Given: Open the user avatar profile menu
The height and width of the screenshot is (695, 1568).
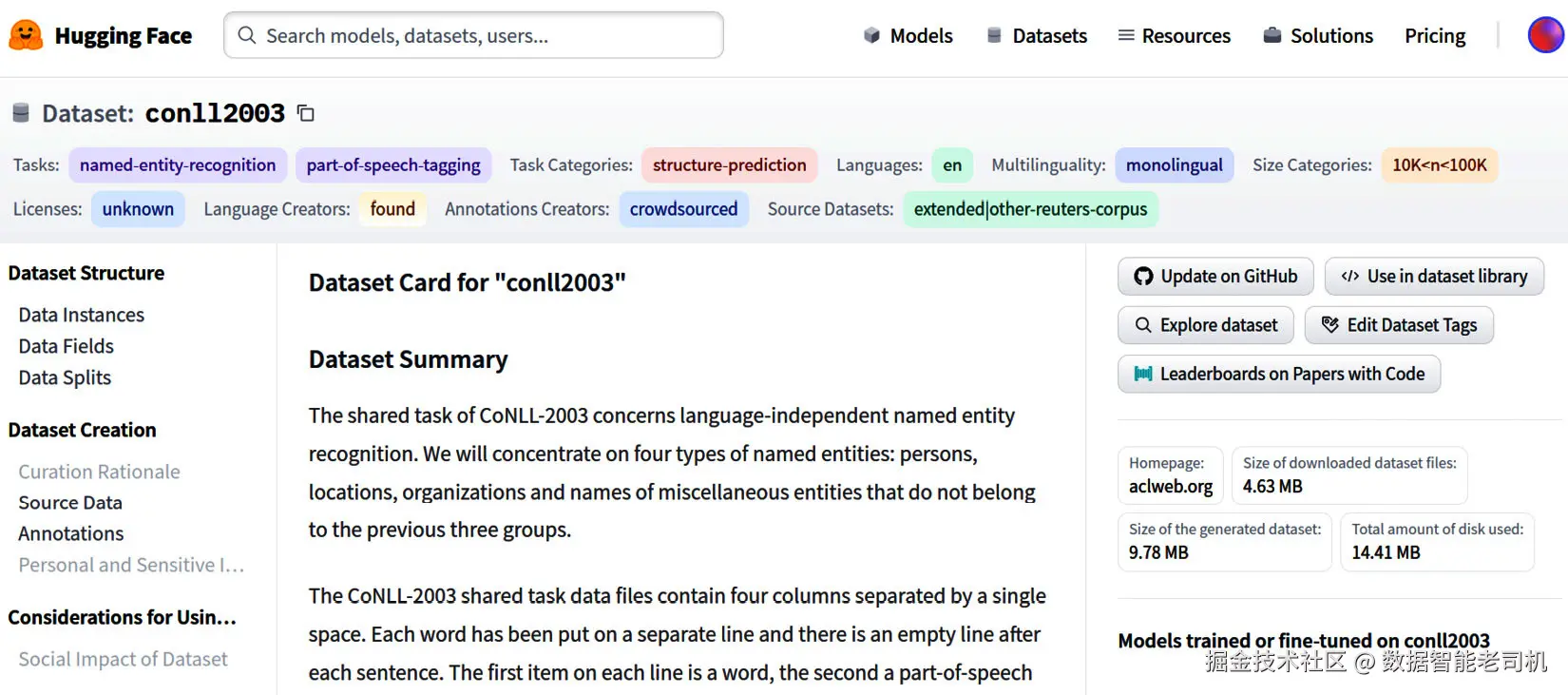Looking at the screenshot, I should (x=1545, y=35).
